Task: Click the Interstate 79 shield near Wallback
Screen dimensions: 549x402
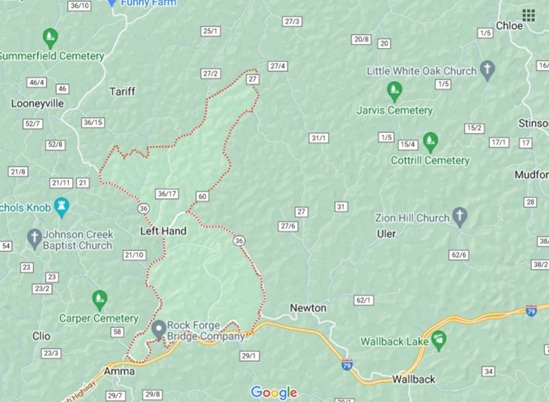Action: (347, 365)
